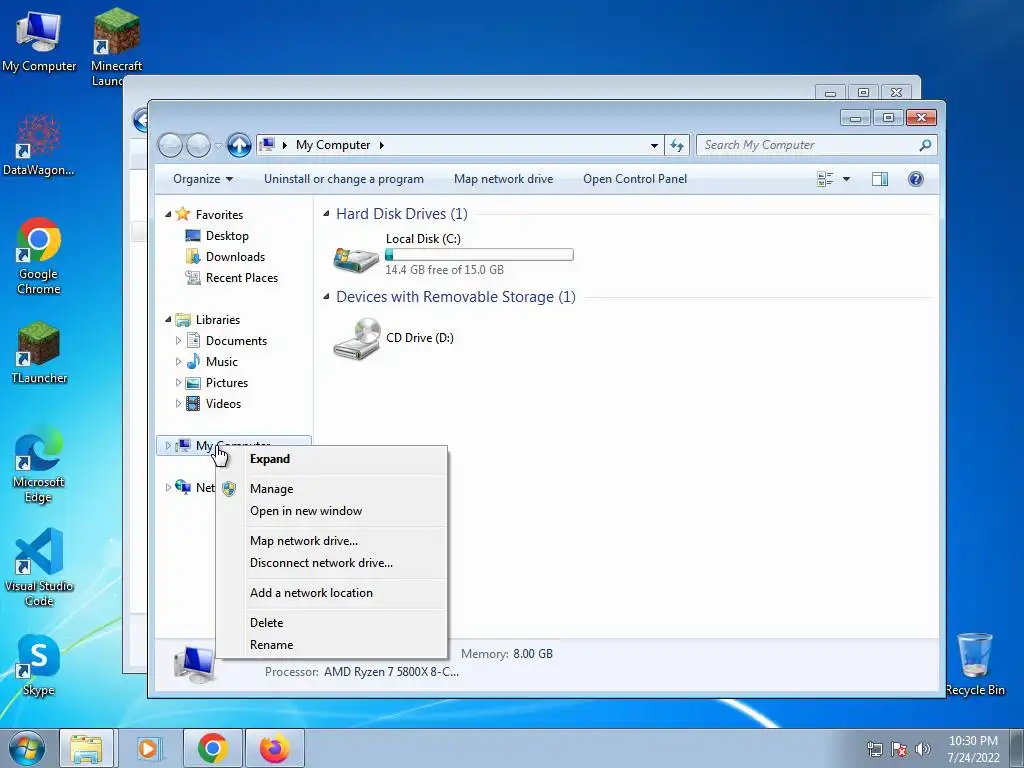The height and width of the screenshot is (768, 1024).
Task: Click Open Control Panel toolbar button
Action: (635, 179)
